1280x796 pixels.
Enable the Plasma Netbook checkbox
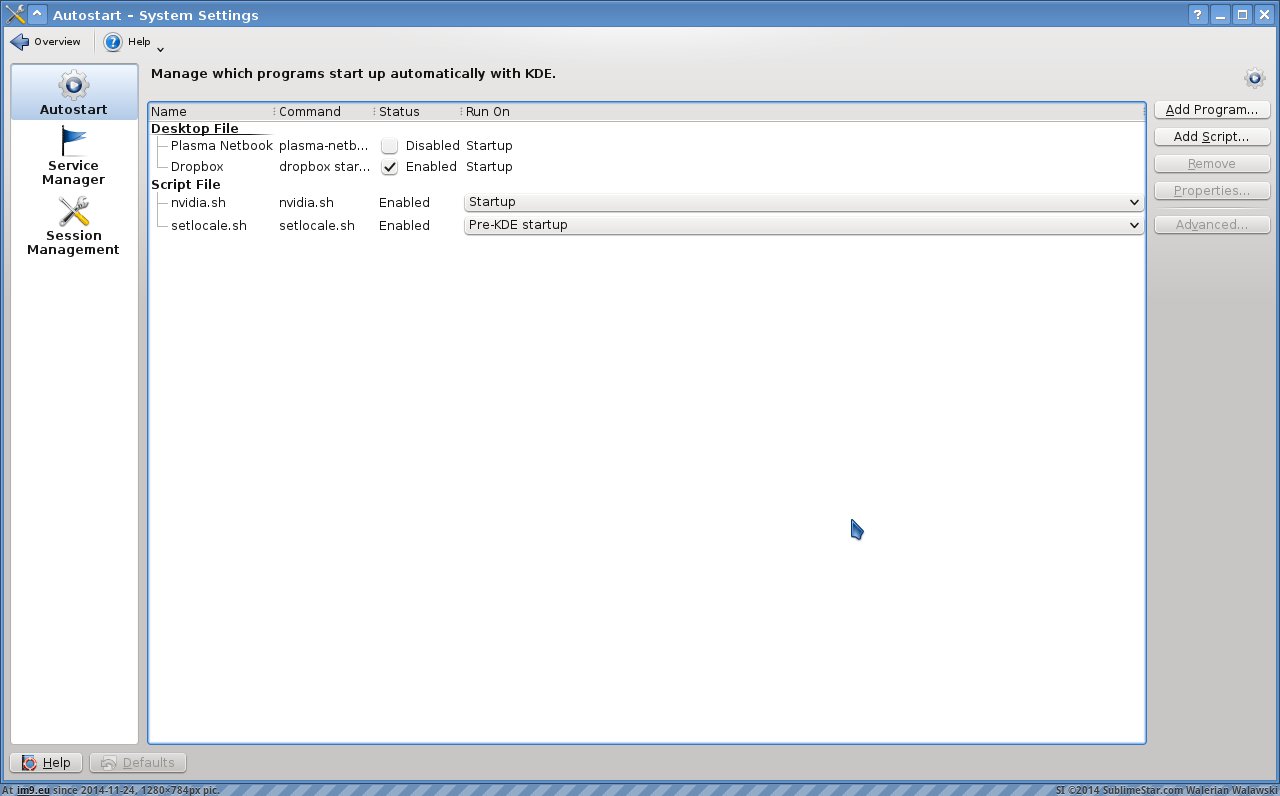[x=389, y=146]
